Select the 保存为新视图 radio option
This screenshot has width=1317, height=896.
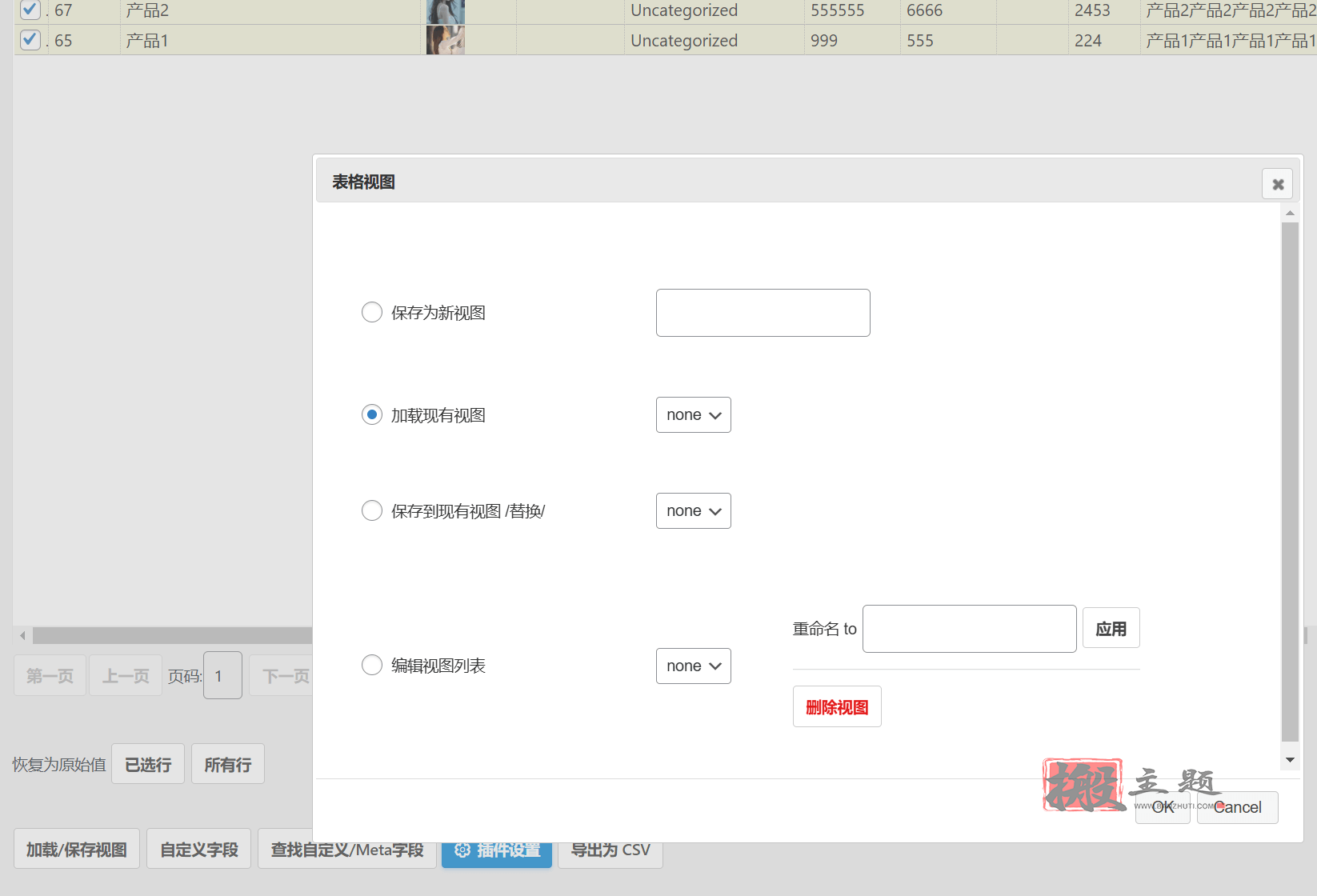(x=372, y=312)
